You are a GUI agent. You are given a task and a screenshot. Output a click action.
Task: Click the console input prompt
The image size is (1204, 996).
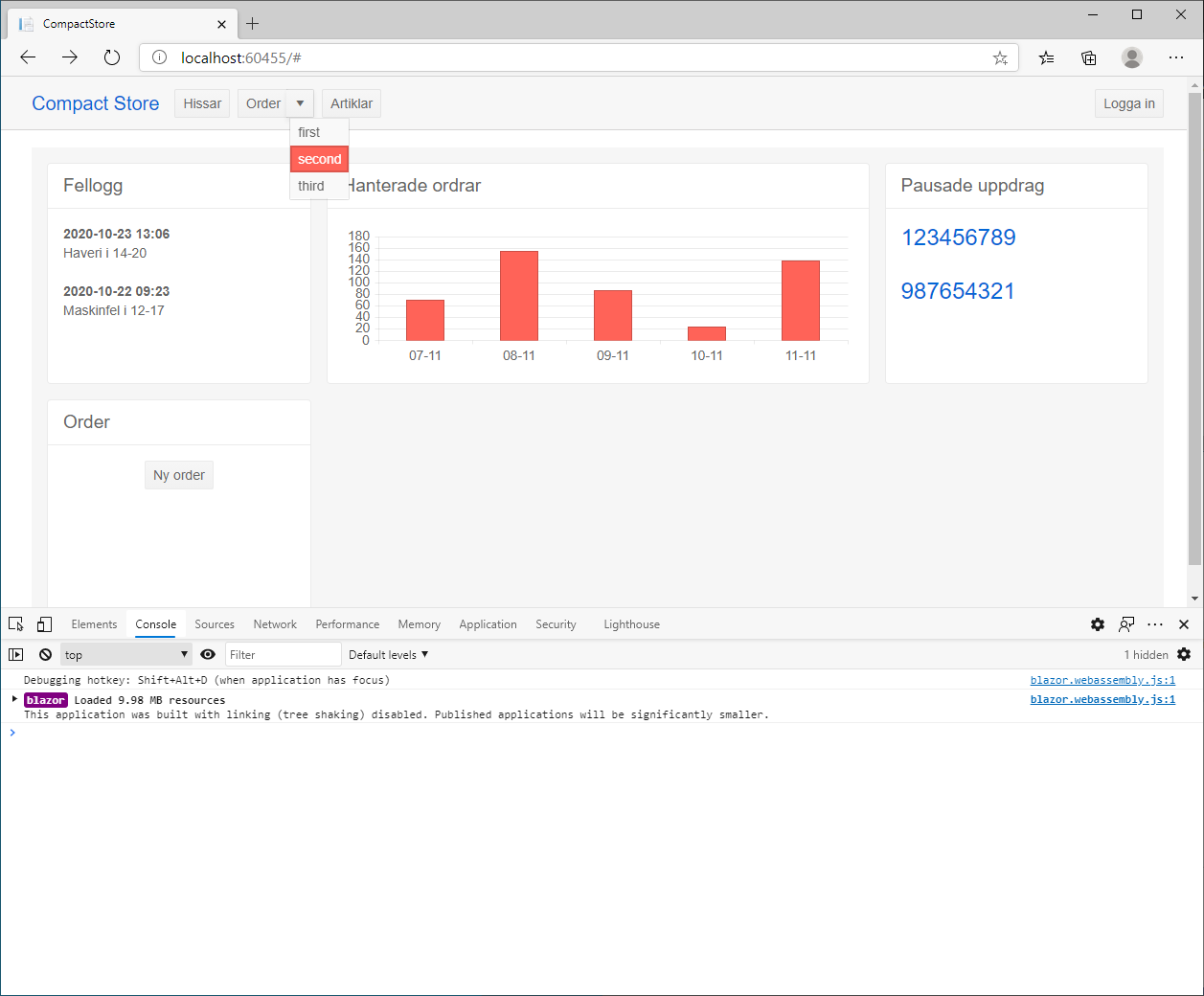tap(602, 733)
